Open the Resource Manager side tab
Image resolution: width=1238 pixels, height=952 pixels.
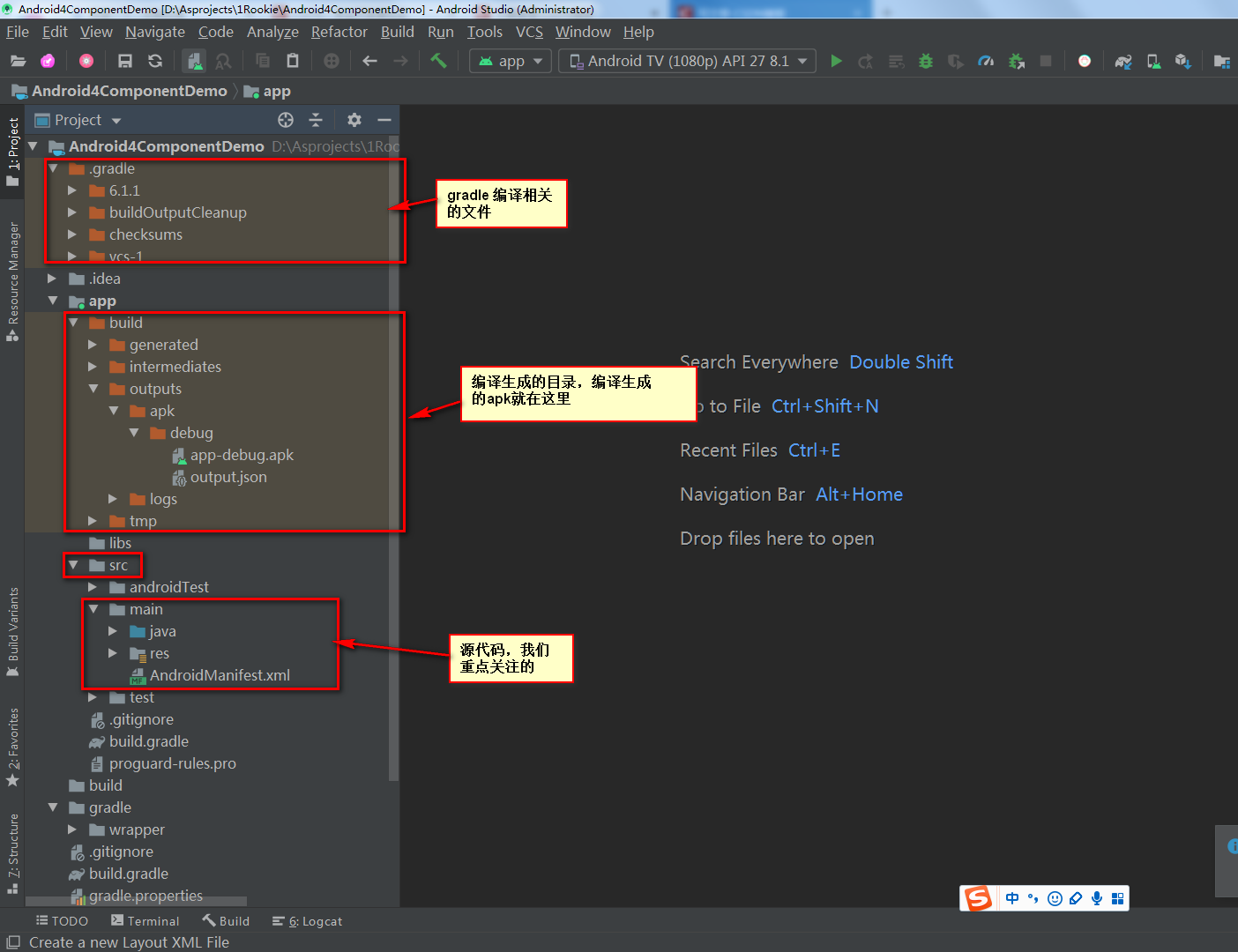12,282
